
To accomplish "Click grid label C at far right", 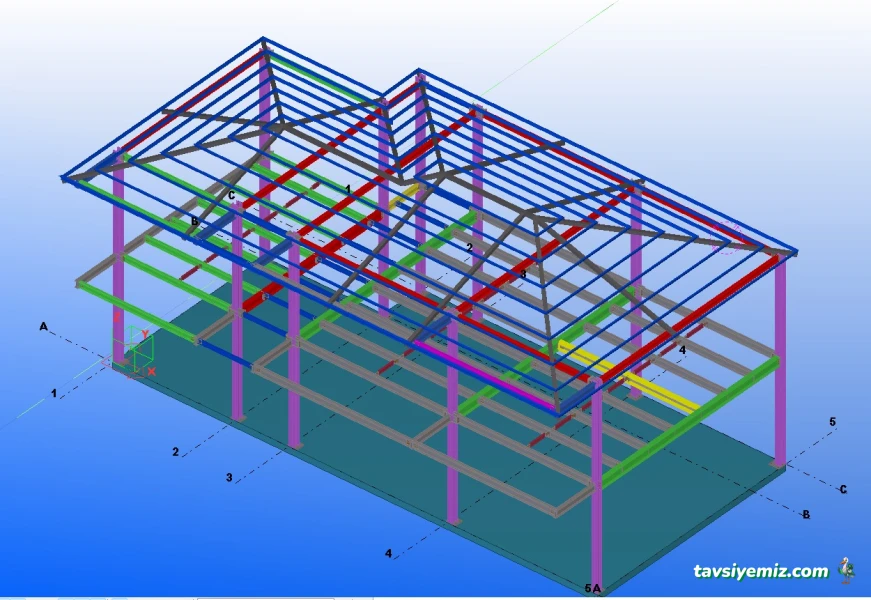I will [x=843, y=489].
